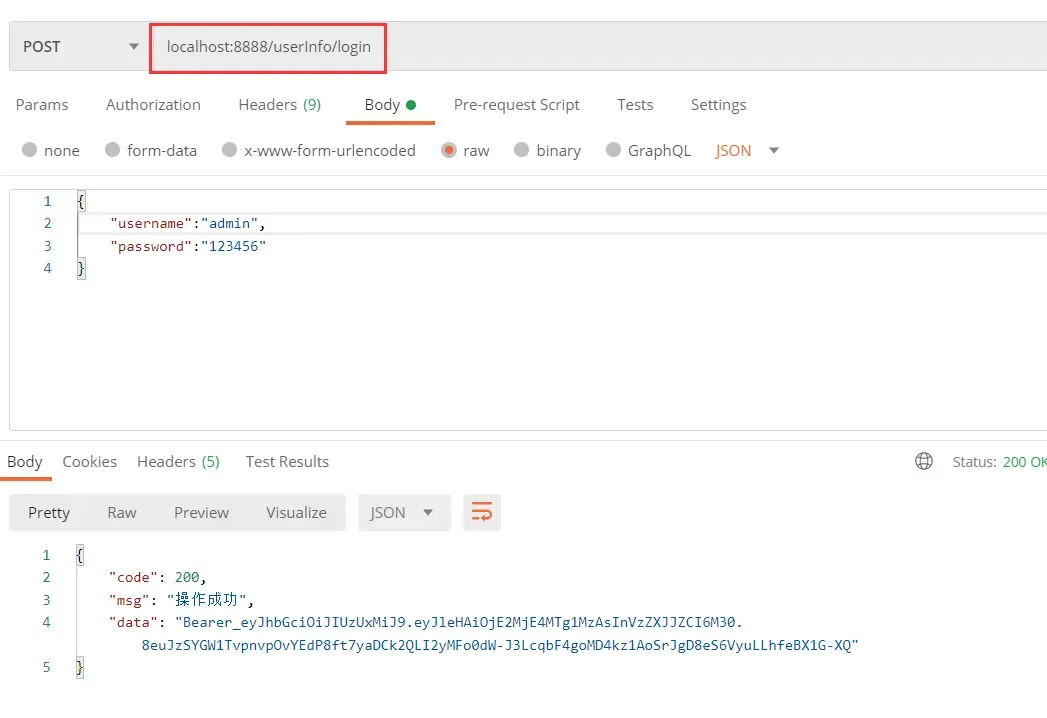Image resolution: width=1047 pixels, height=718 pixels.
Task: Choose x-www-form-urlencoded body type
Action: click(319, 150)
